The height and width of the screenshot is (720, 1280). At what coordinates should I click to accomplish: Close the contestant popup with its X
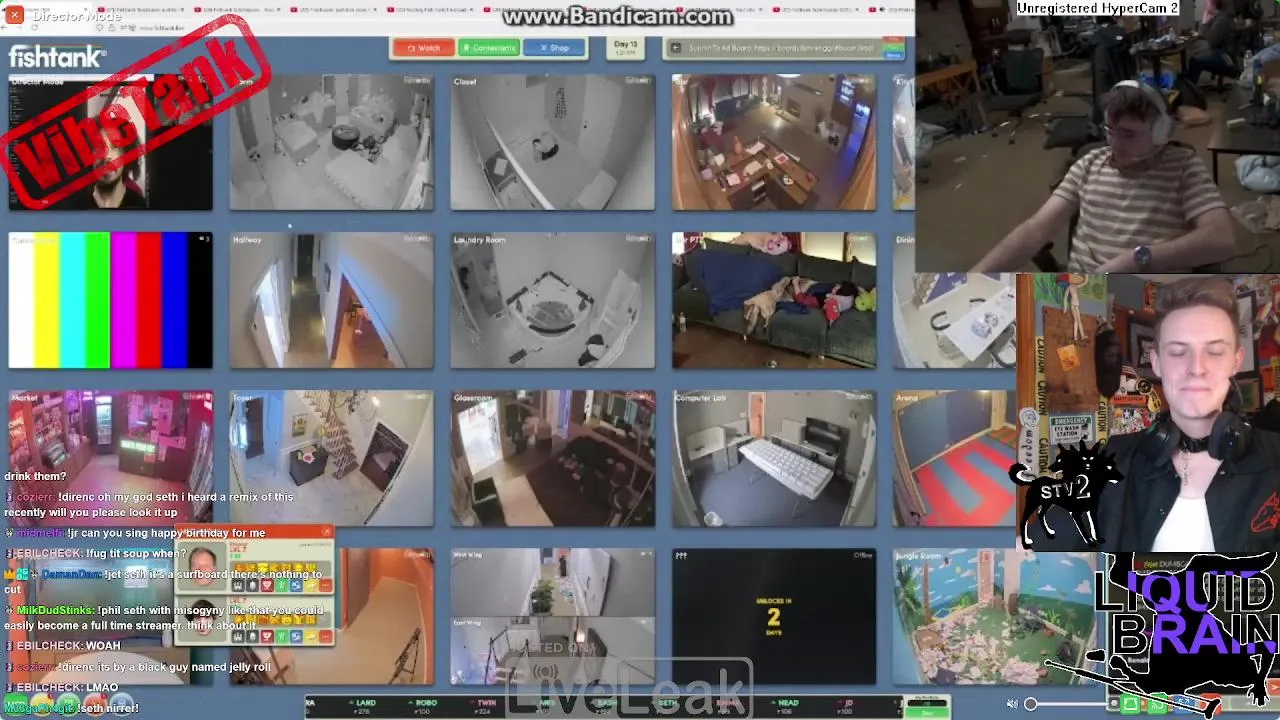coord(326,531)
